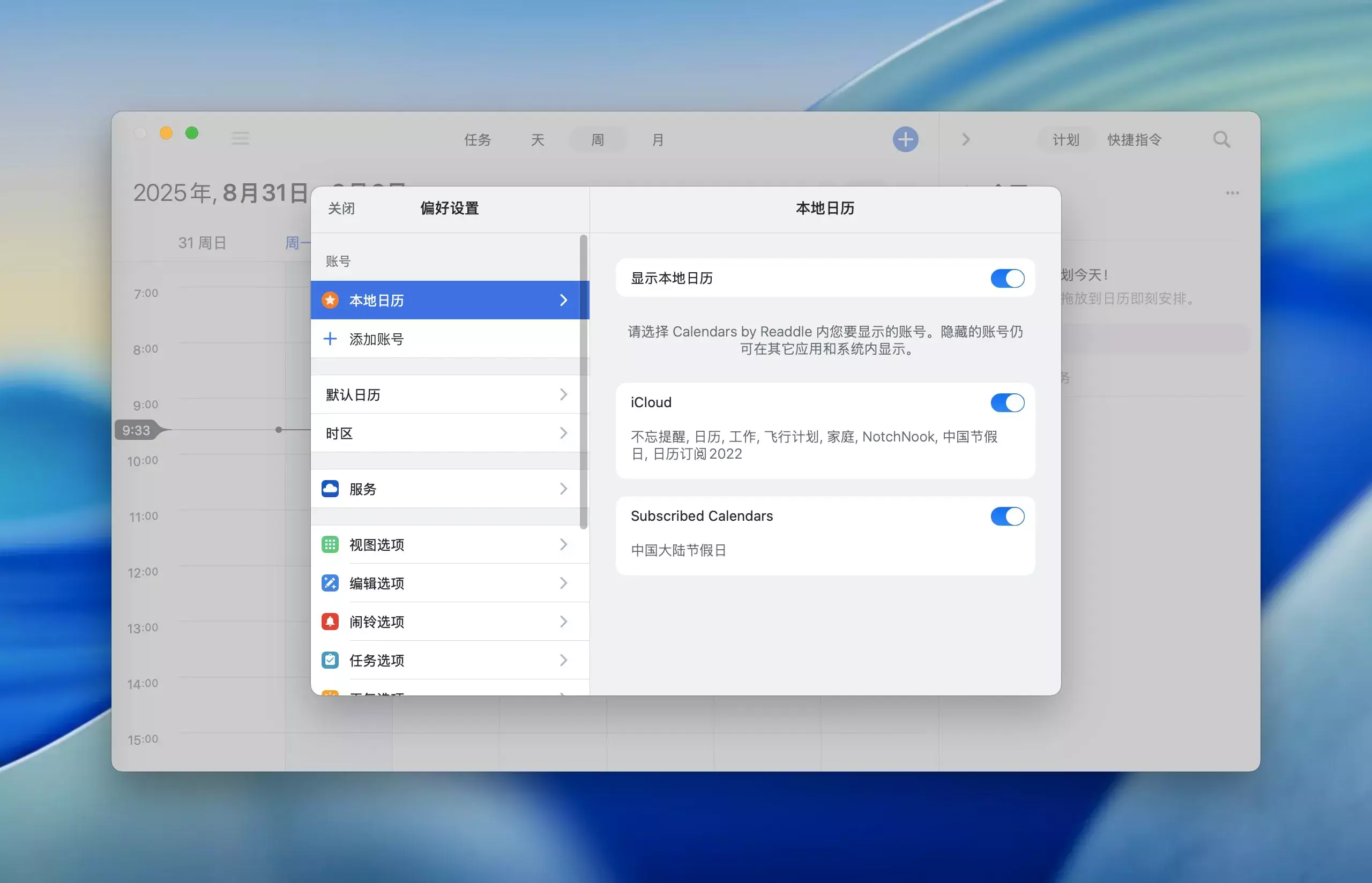Disable the iCloud account toggle
1372x883 pixels.
(x=1007, y=402)
